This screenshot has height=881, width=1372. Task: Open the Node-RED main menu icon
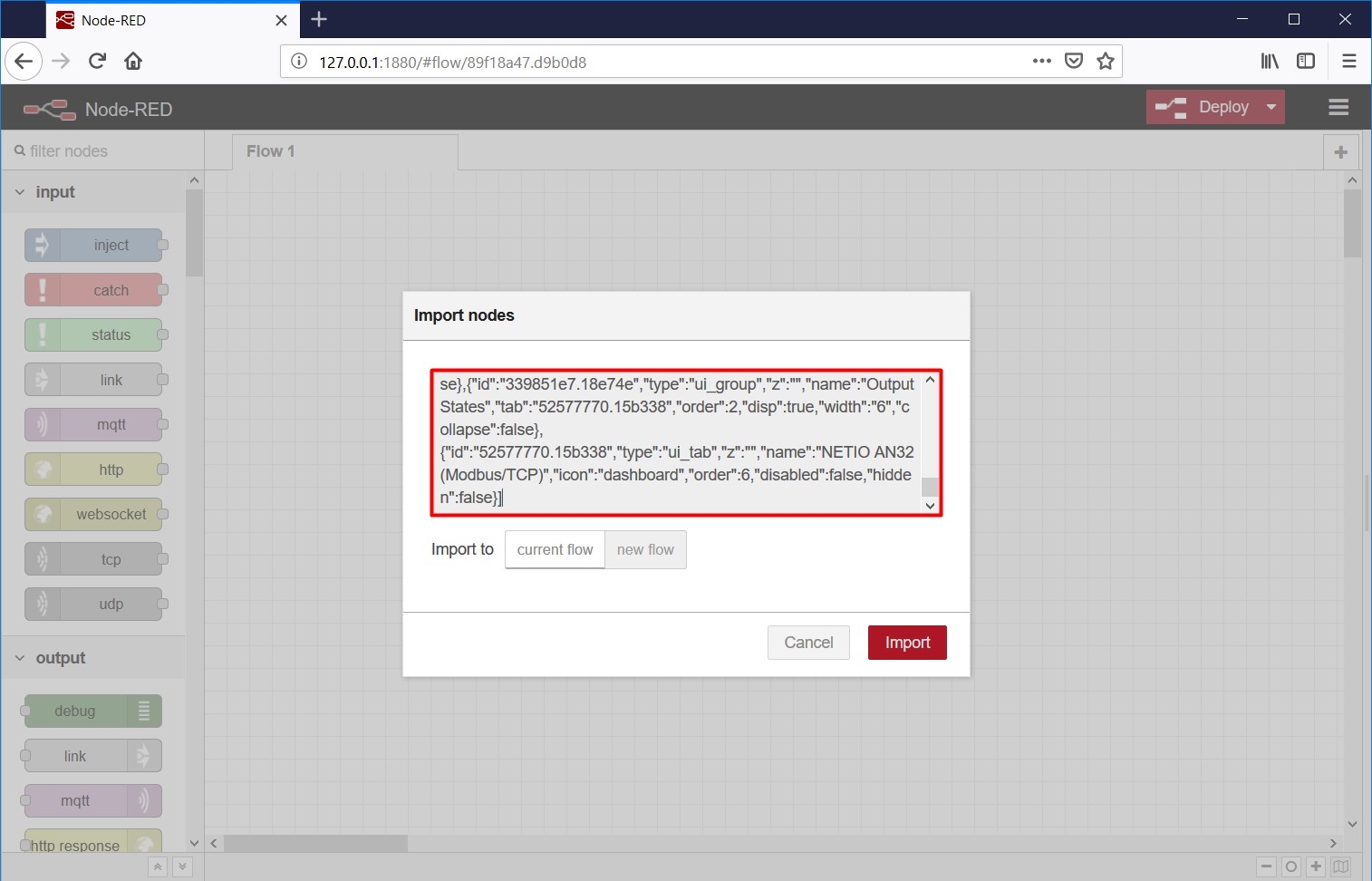coord(1338,107)
